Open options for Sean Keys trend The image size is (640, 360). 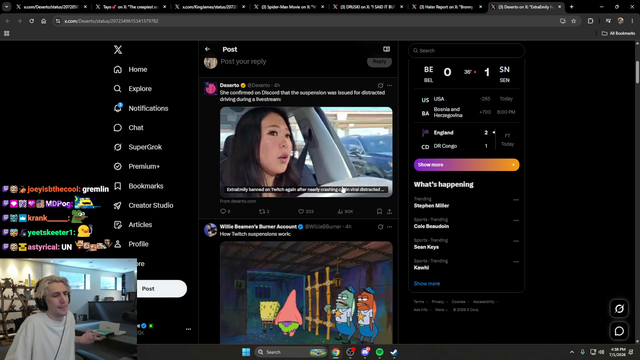[516, 241]
